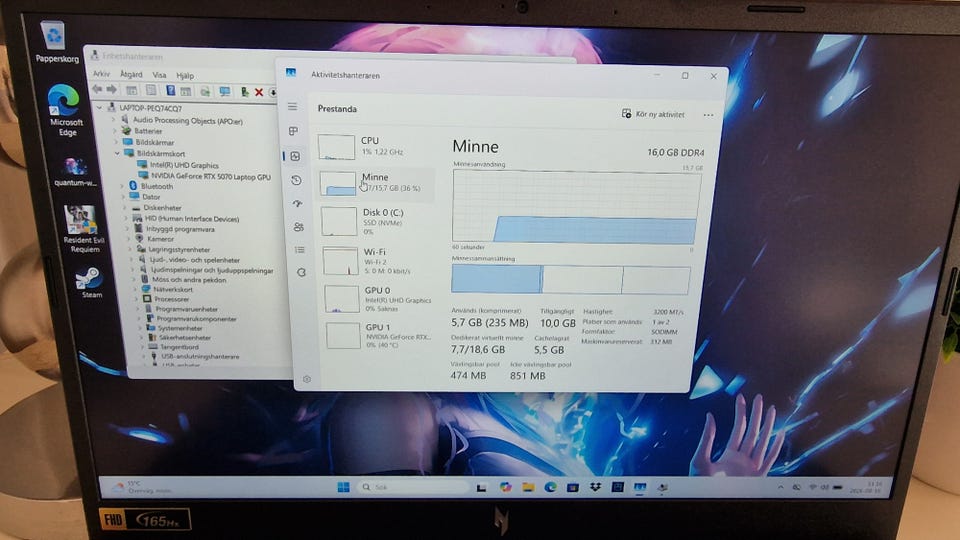Screen dimensions: 960x540
Task: Click the Minnessammansättning composition bar
Action: tap(571, 279)
